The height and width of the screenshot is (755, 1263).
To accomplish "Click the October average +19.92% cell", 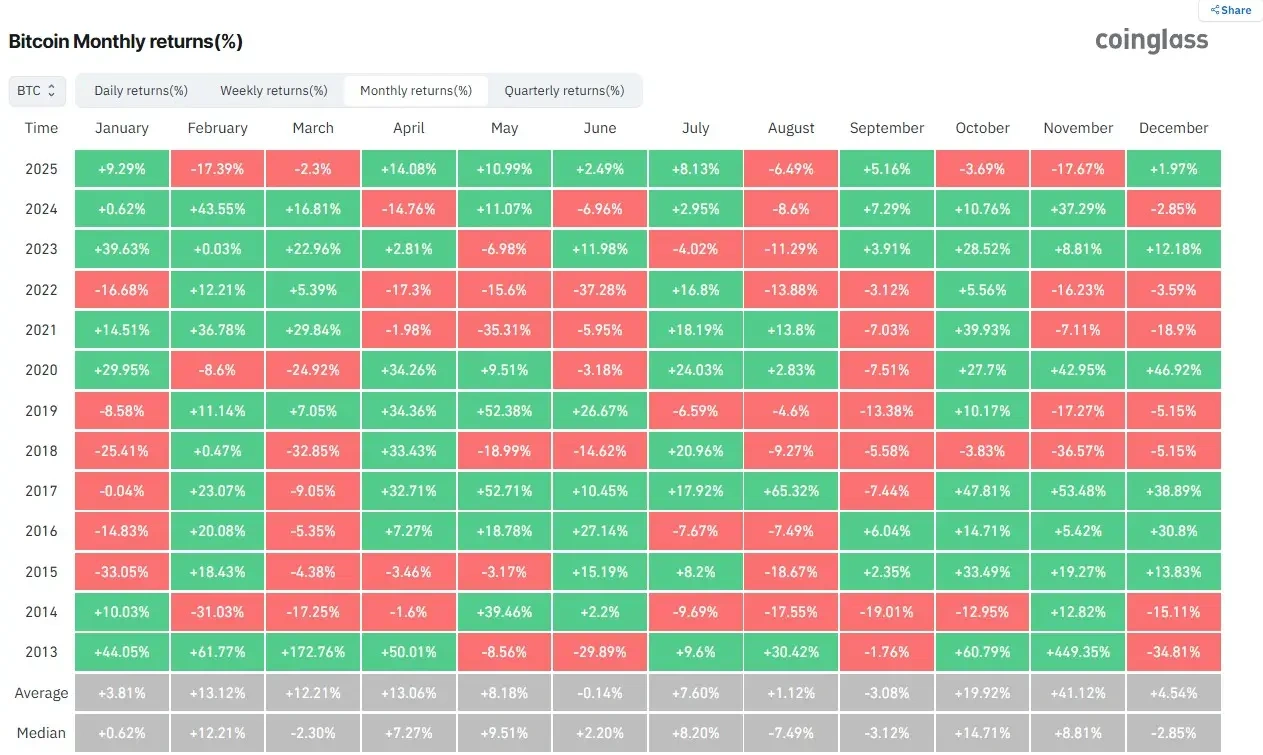I will [983, 693].
